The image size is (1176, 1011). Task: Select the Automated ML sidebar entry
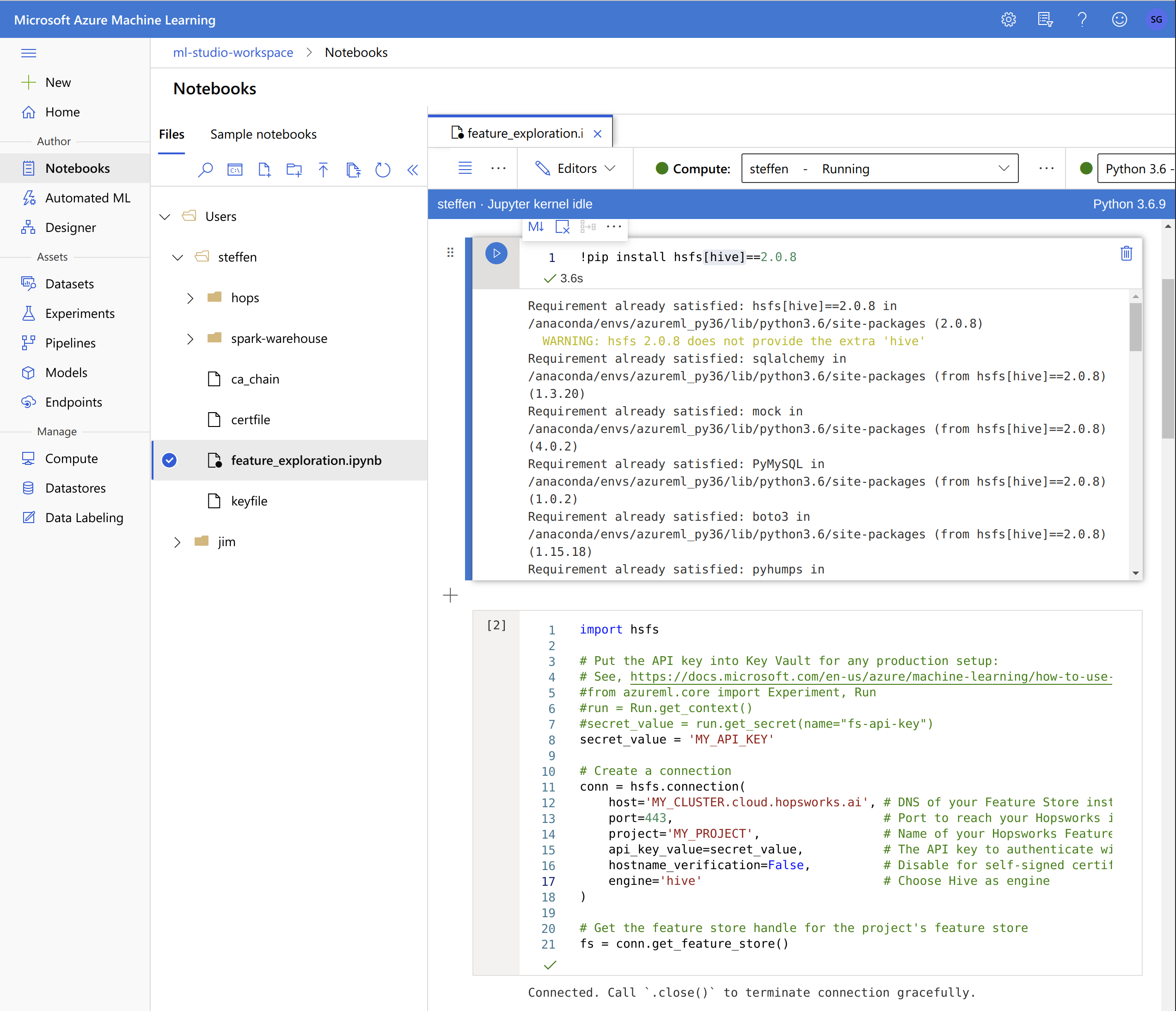click(x=88, y=197)
